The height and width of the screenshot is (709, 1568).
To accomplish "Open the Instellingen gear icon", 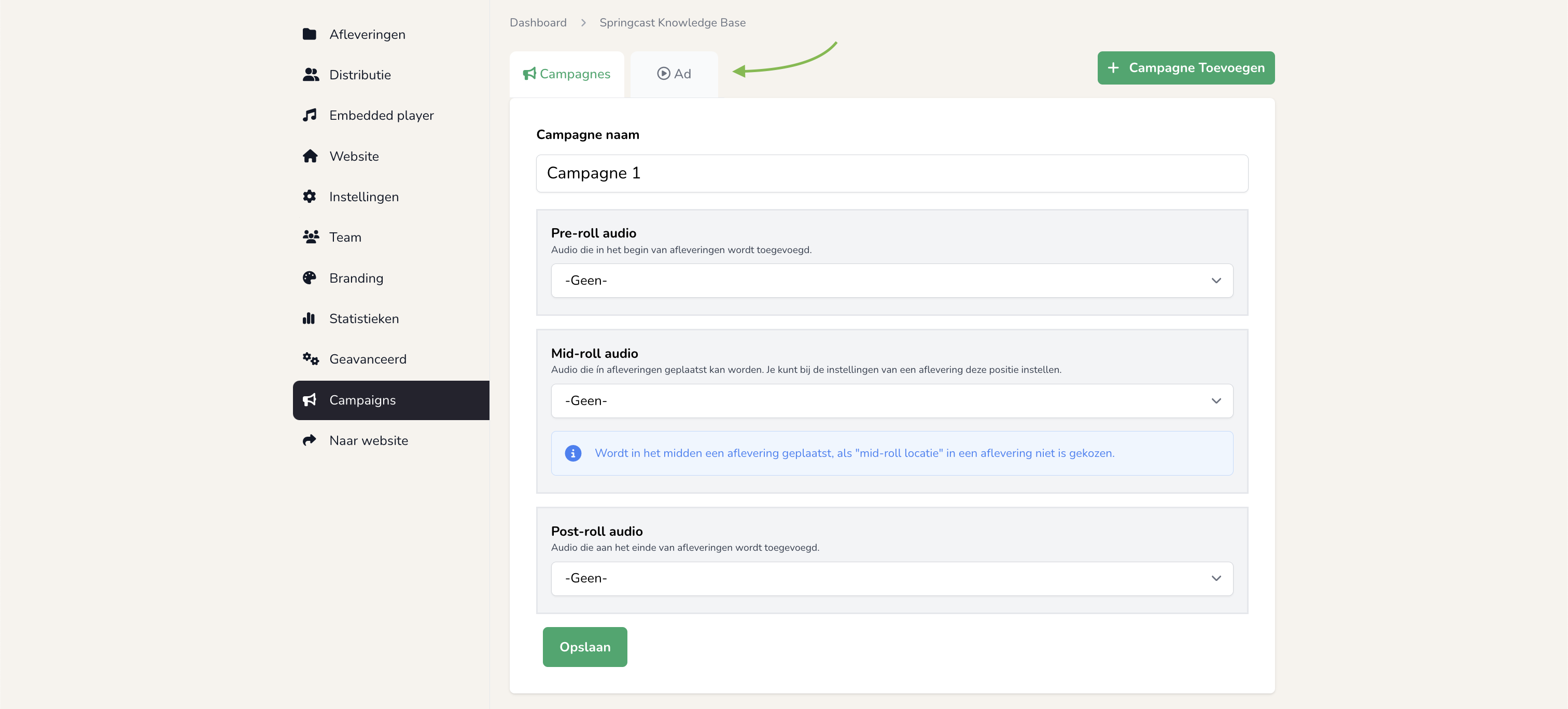I will (309, 196).
